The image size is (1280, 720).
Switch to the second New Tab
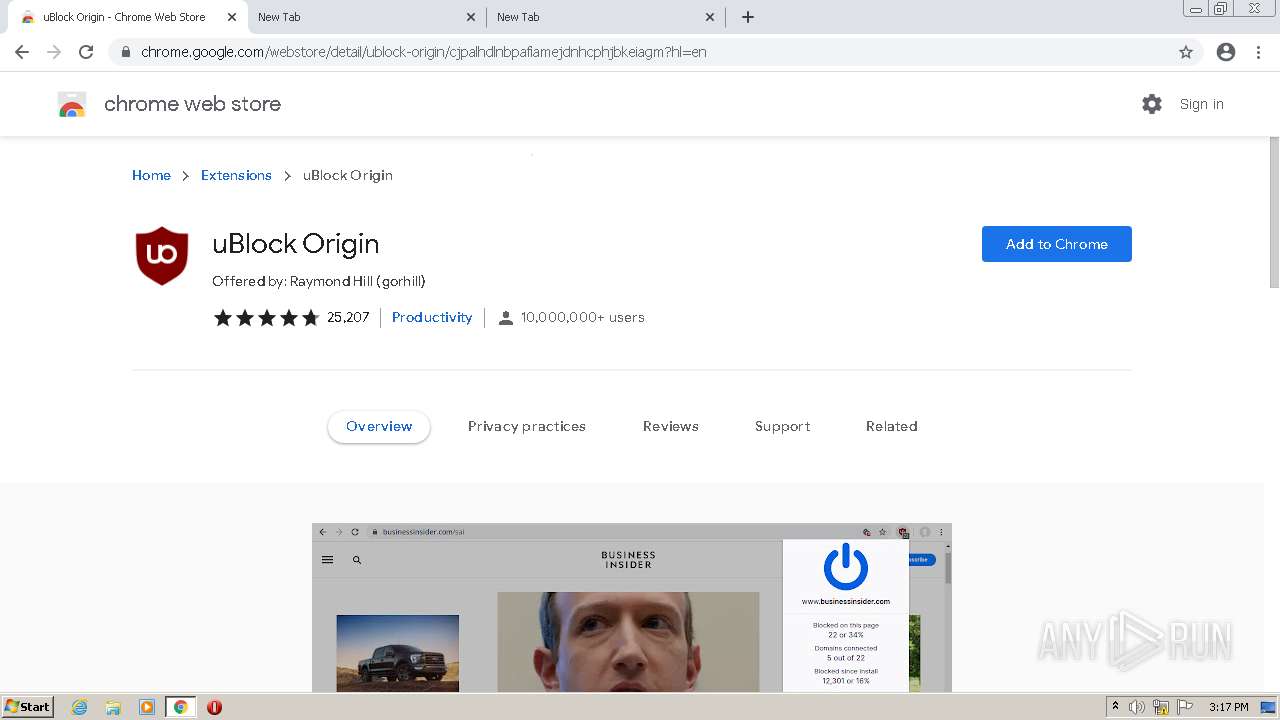(367, 17)
